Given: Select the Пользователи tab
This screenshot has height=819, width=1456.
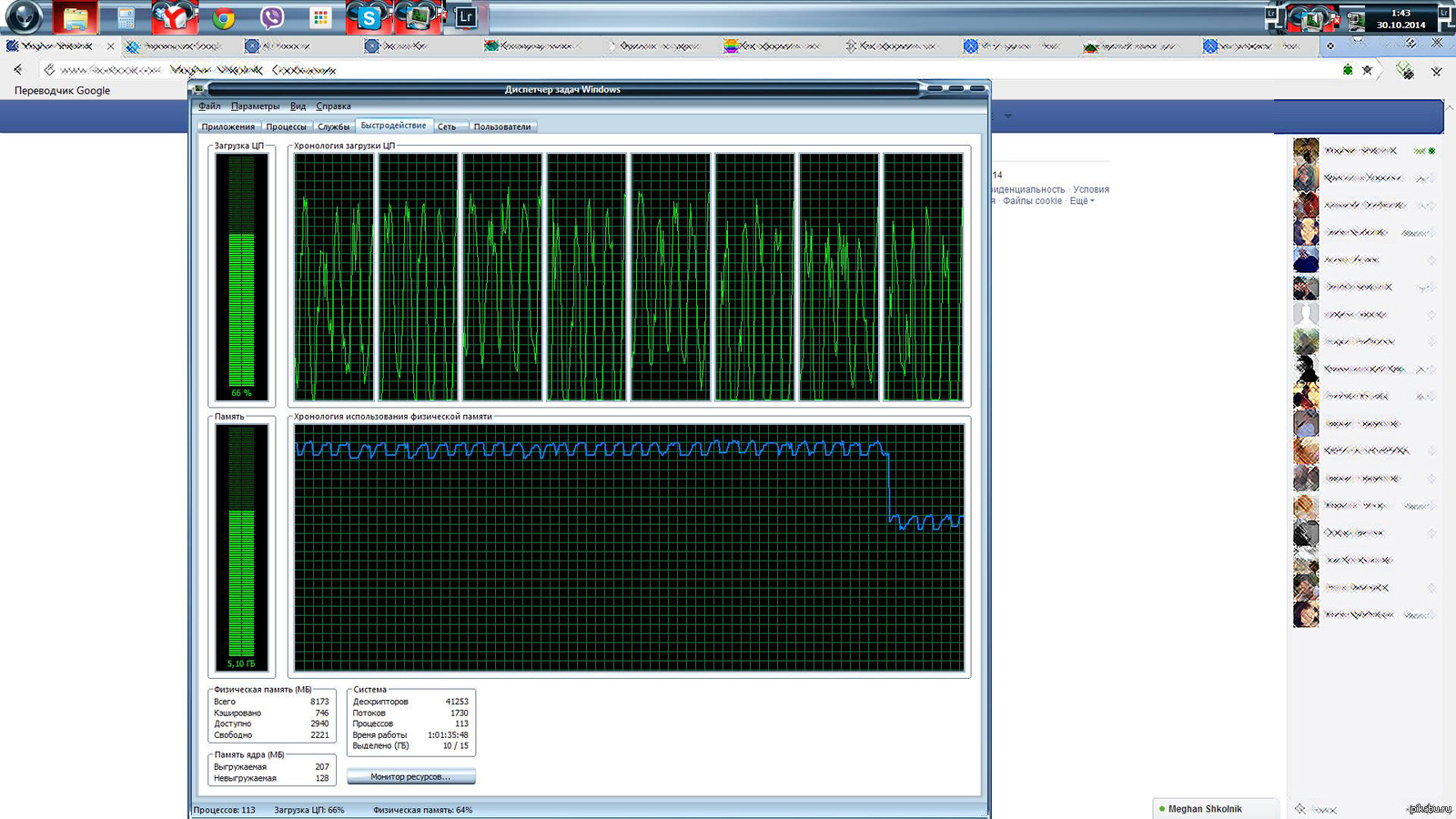Looking at the screenshot, I should pos(501,127).
